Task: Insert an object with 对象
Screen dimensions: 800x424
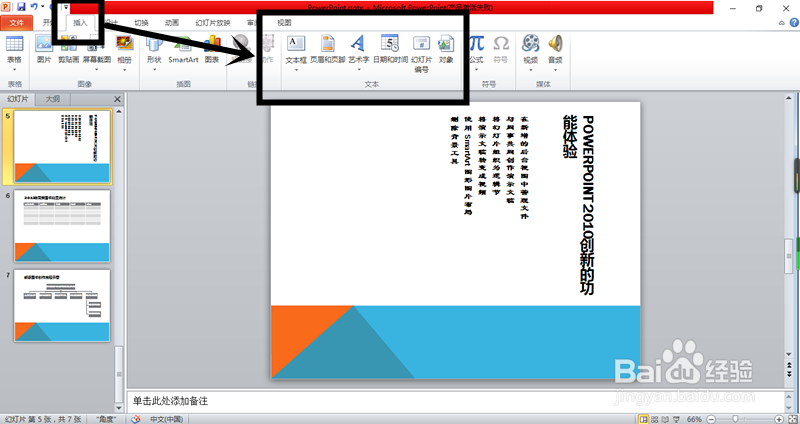Action: click(x=446, y=49)
